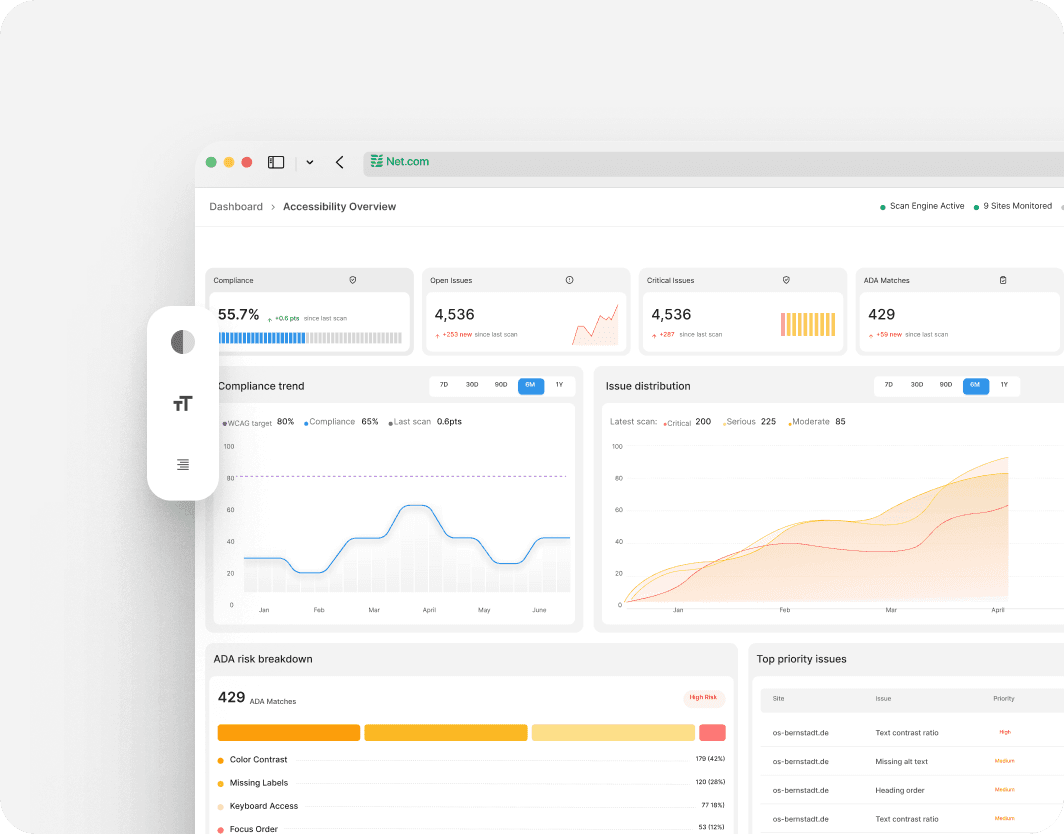
Task: Toggle the browser sidebar icon
Action: coord(276,162)
